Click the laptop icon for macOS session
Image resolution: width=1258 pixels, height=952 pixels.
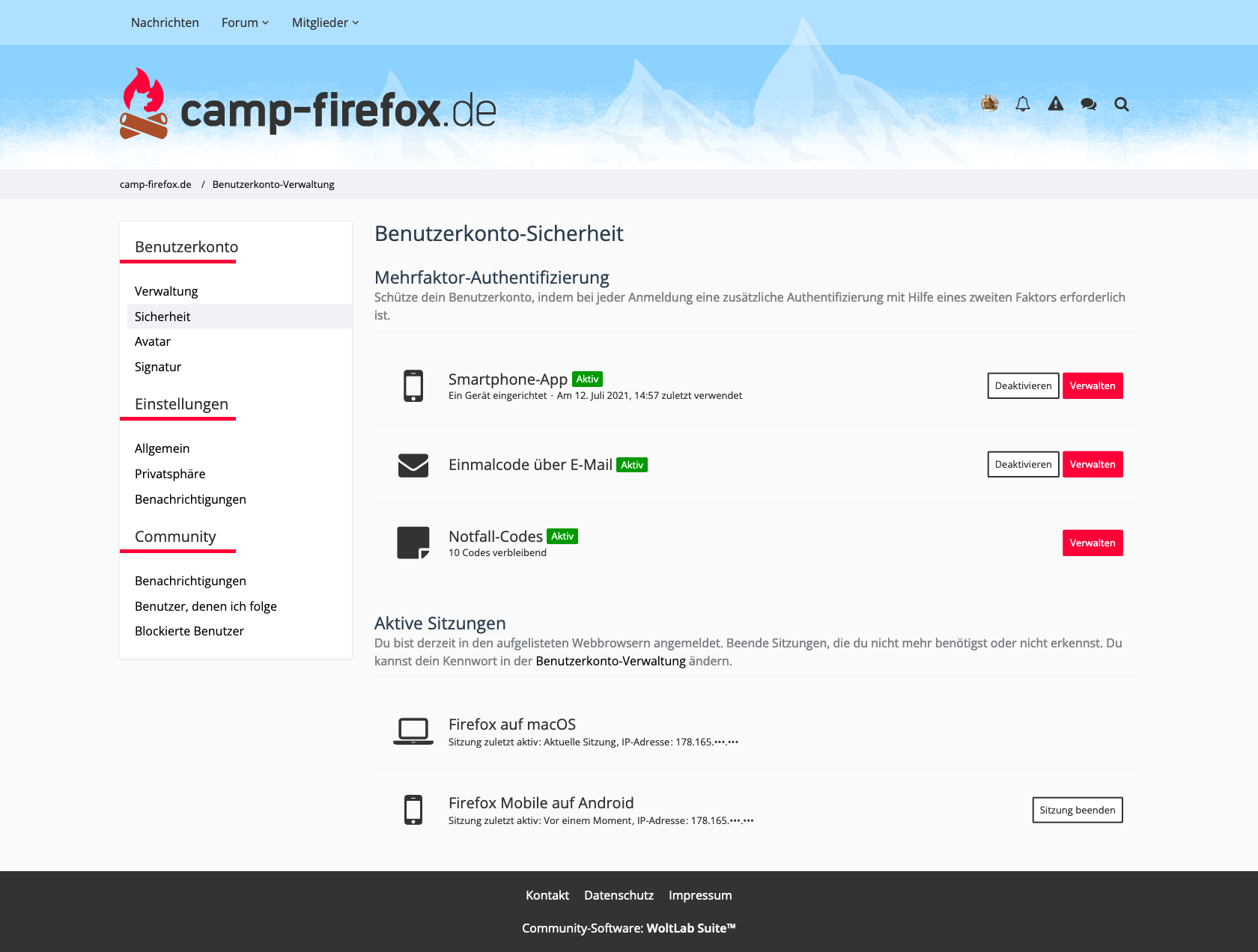point(413,730)
